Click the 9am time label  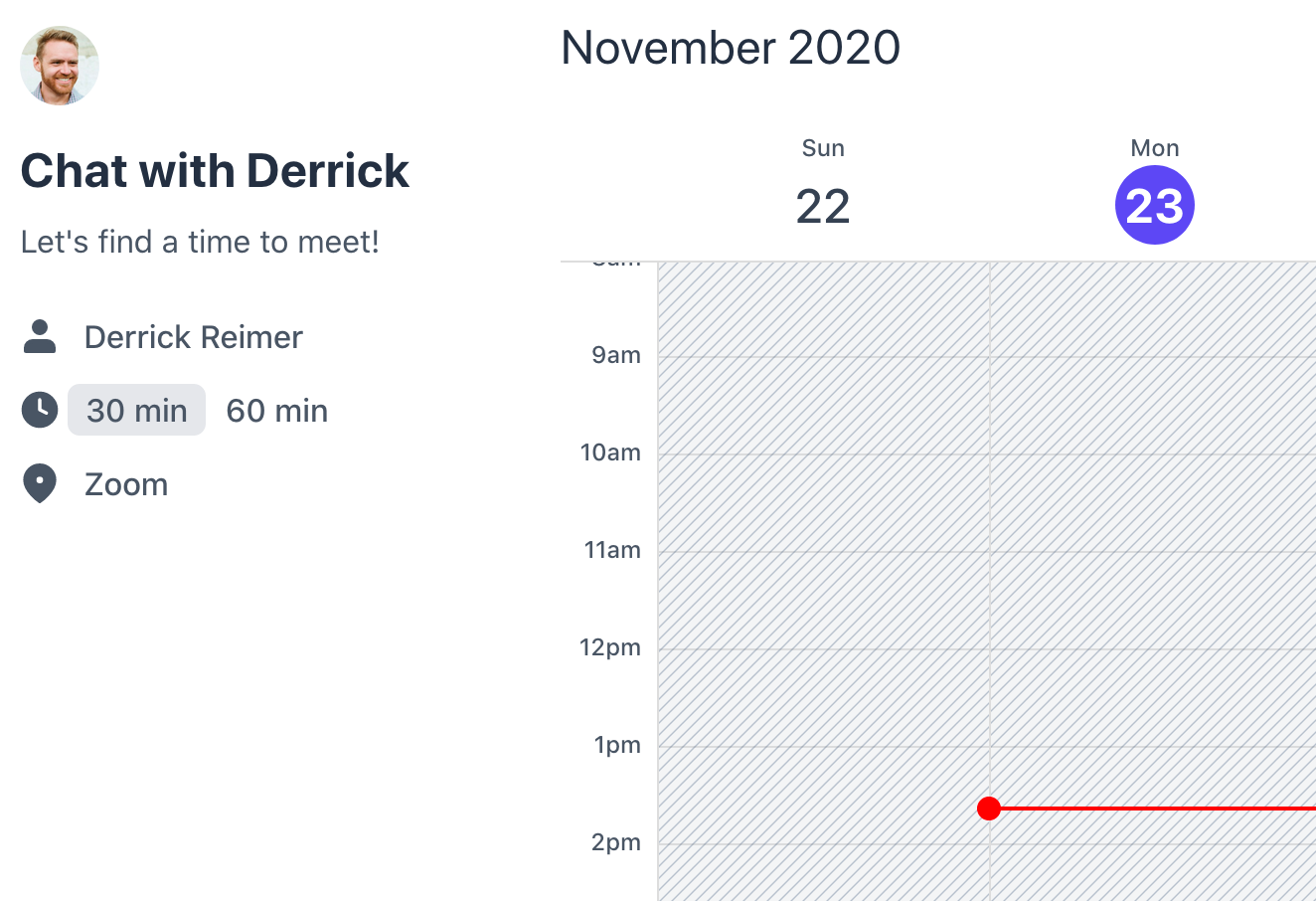coord(616,355)
